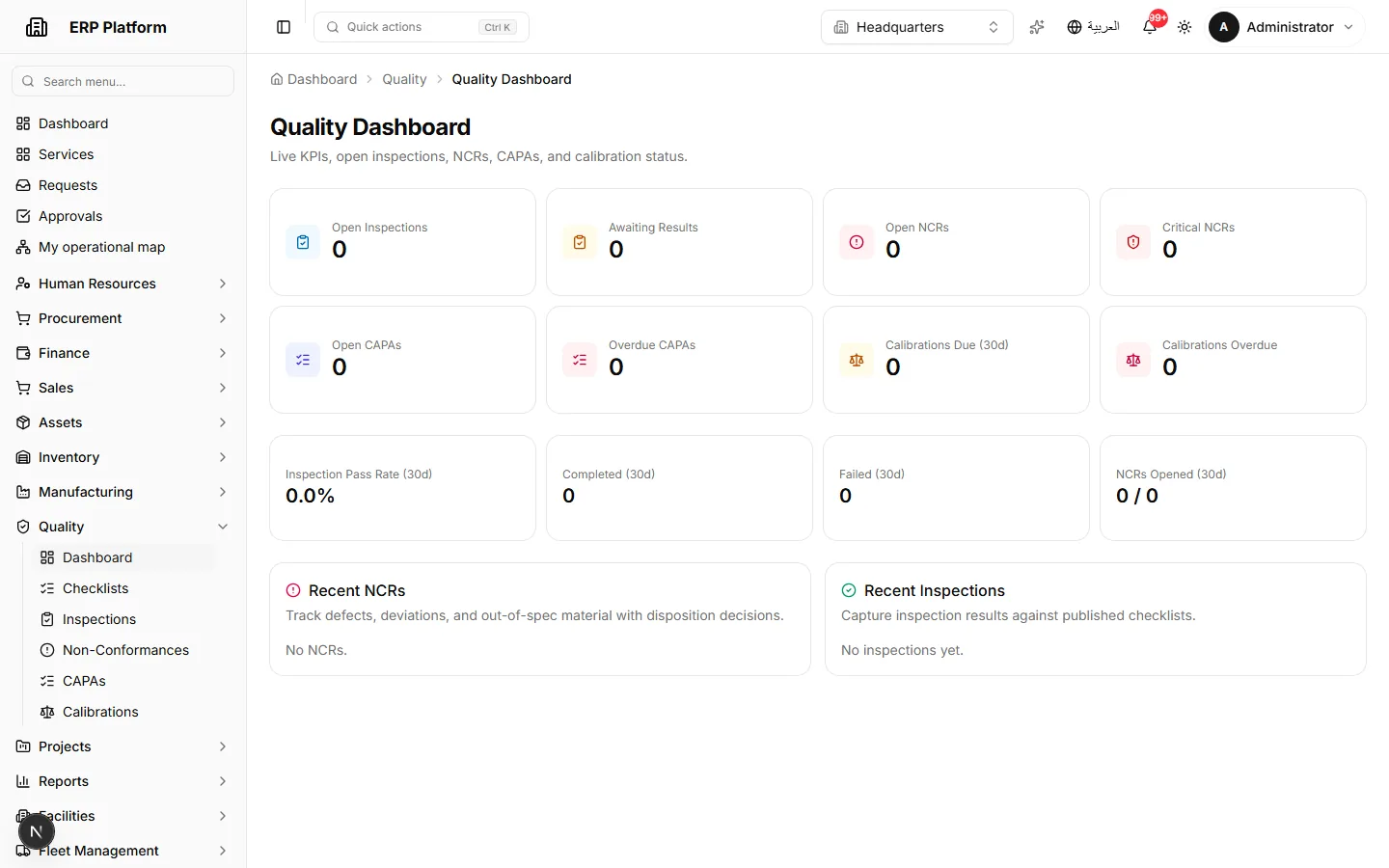1389x868 pixels.
Task: Toggle the light/dark theme sun icon
Action: (1185, 27)
